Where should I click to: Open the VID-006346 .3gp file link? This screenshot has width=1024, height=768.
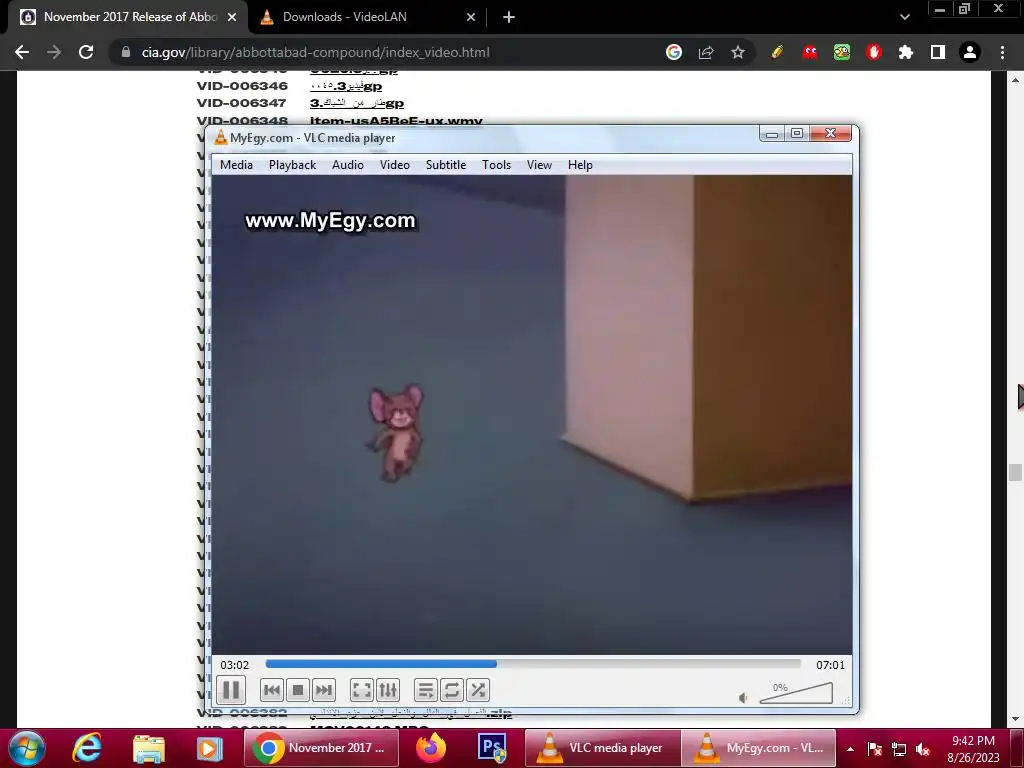click(x=345, y=86)
